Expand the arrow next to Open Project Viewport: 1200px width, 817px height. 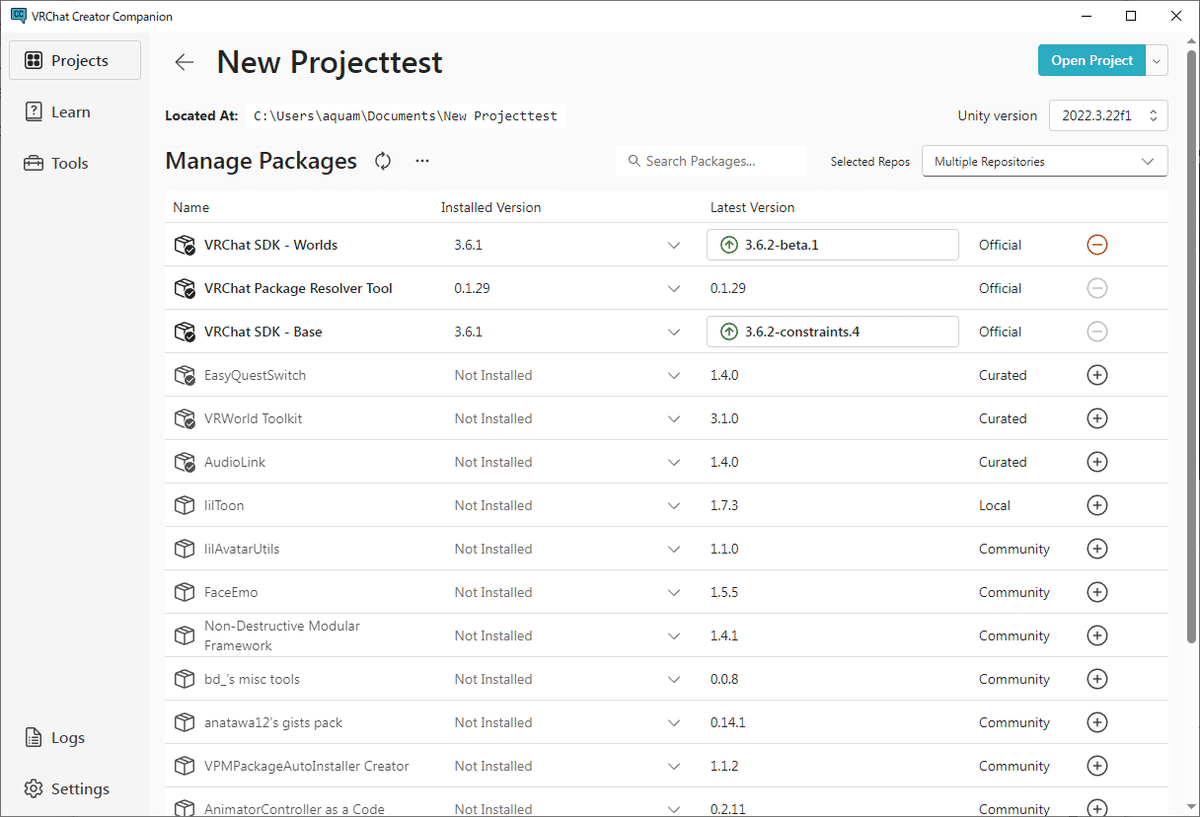(1157, 61)
